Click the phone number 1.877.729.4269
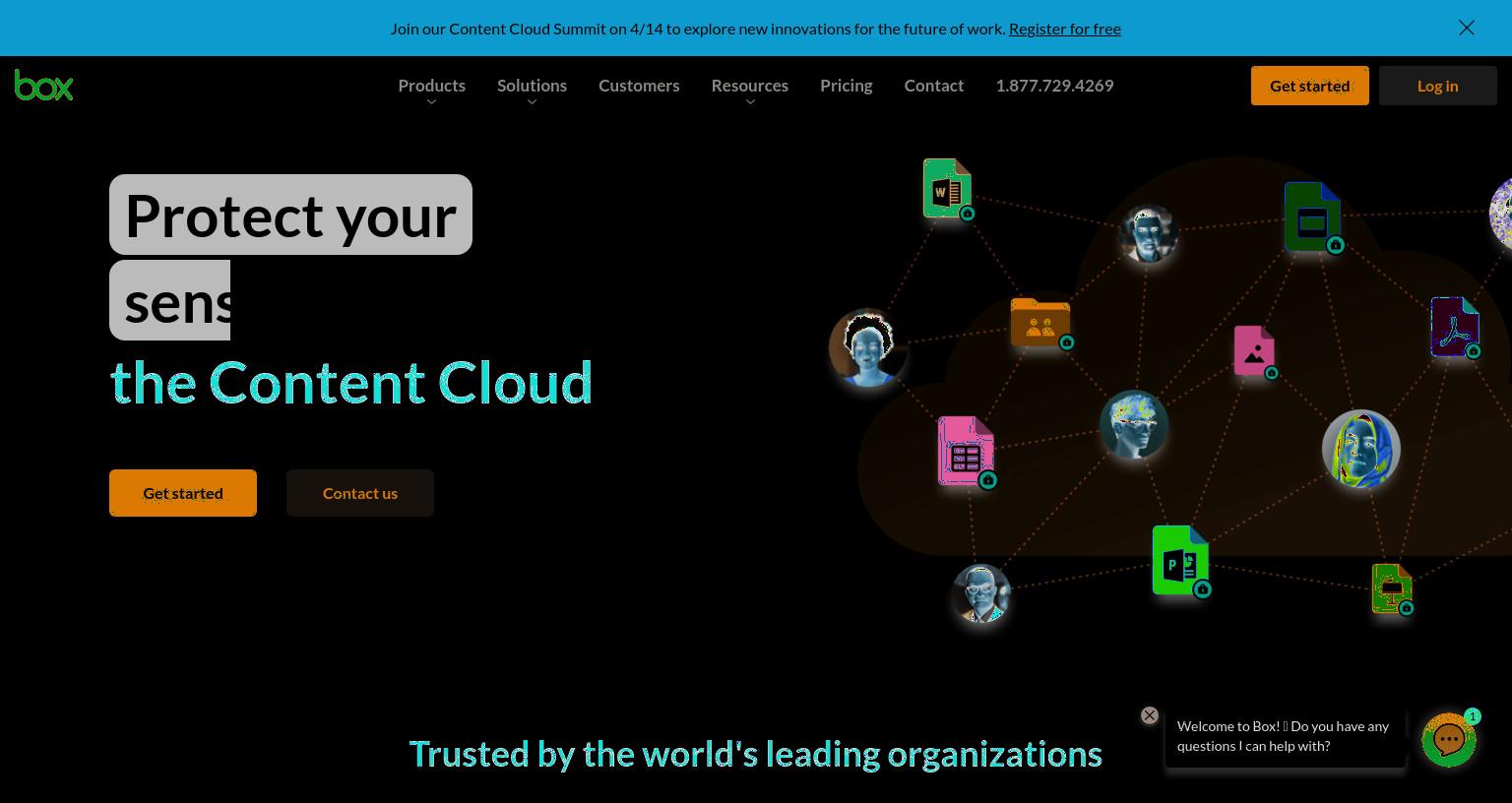The width and height of the screenshot is (1512, 803). click(1054, 86)
